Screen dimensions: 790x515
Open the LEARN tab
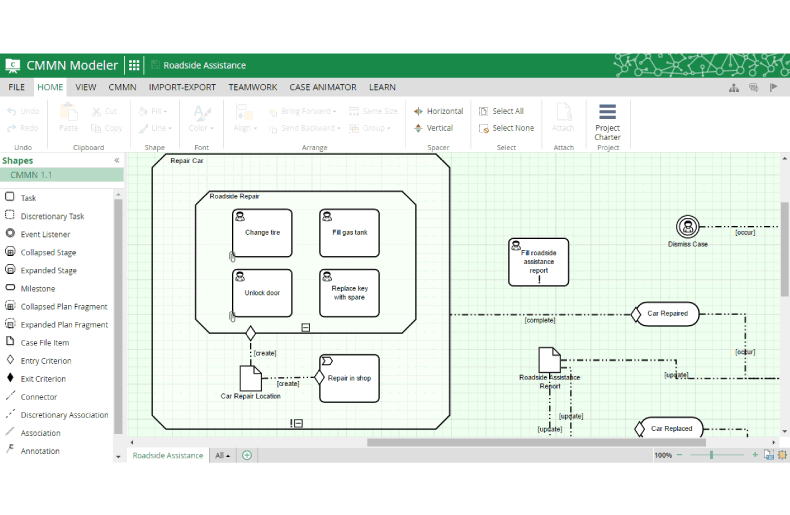coord(382,87)
